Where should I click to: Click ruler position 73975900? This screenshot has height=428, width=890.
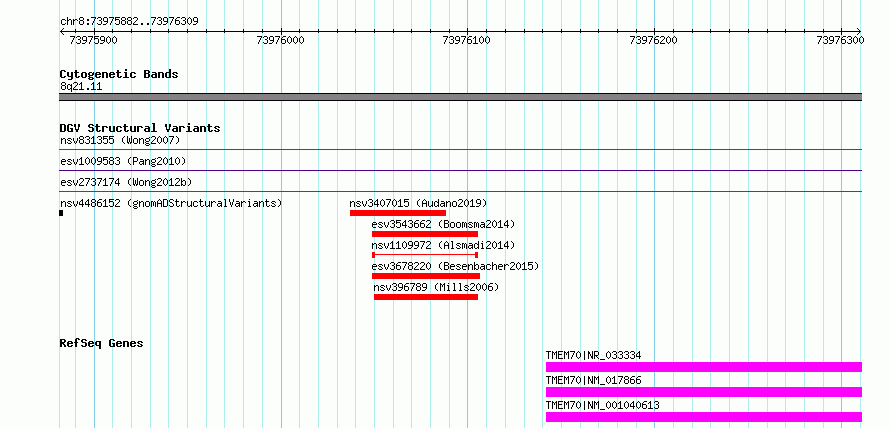point(93,40)
